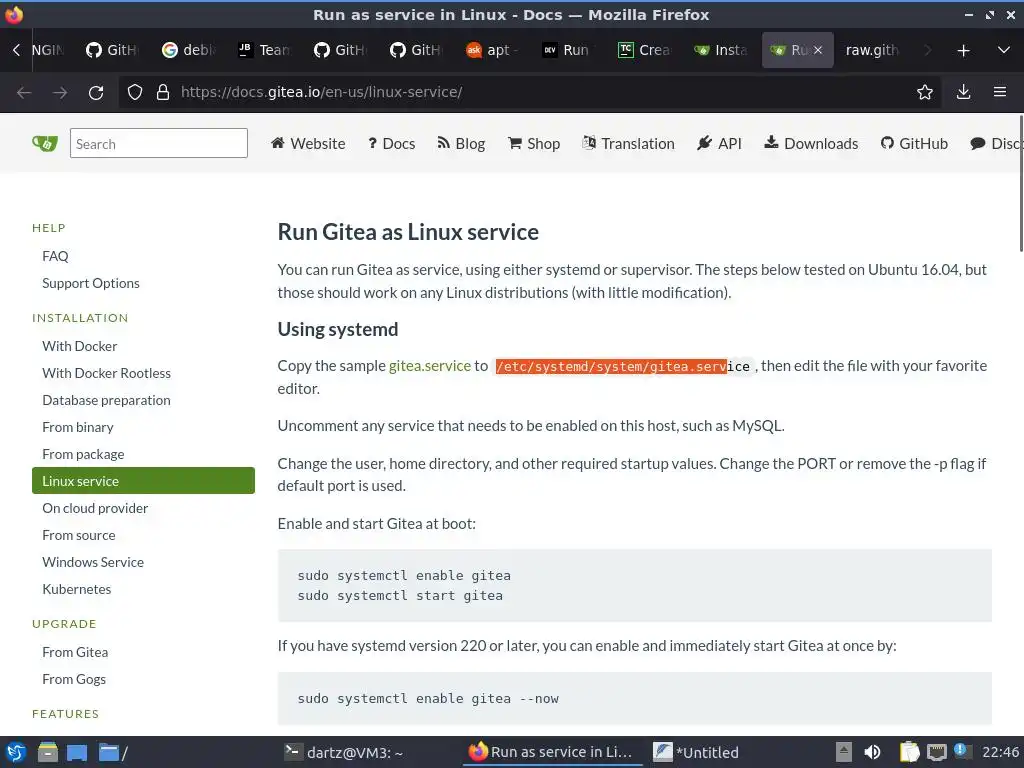Click the blue desktop taskbar icon
Screen dimensions: 1024x768
pos(77,752)
